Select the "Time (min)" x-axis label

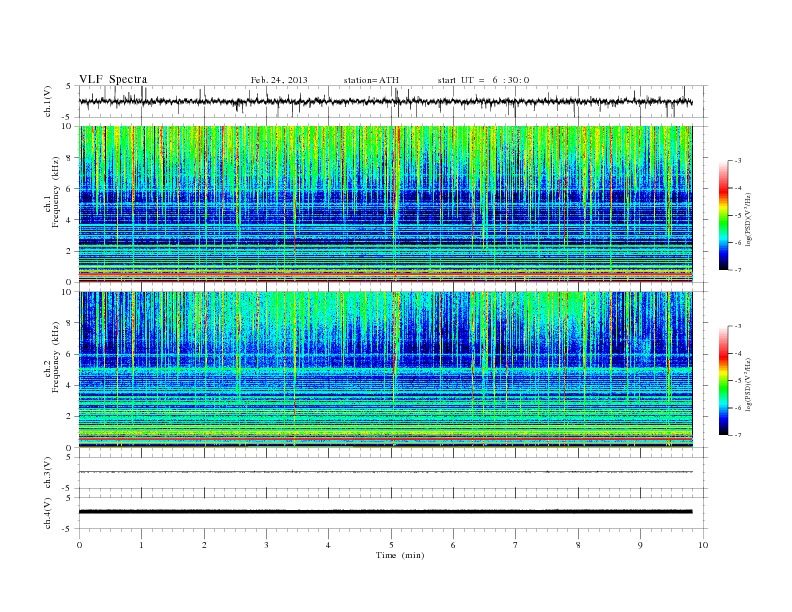(400, 555)
